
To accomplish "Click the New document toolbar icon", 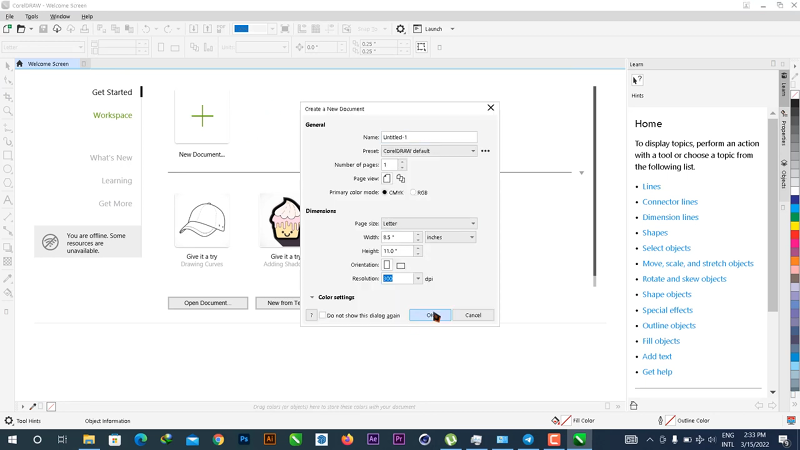I will [x=7, y=29].
